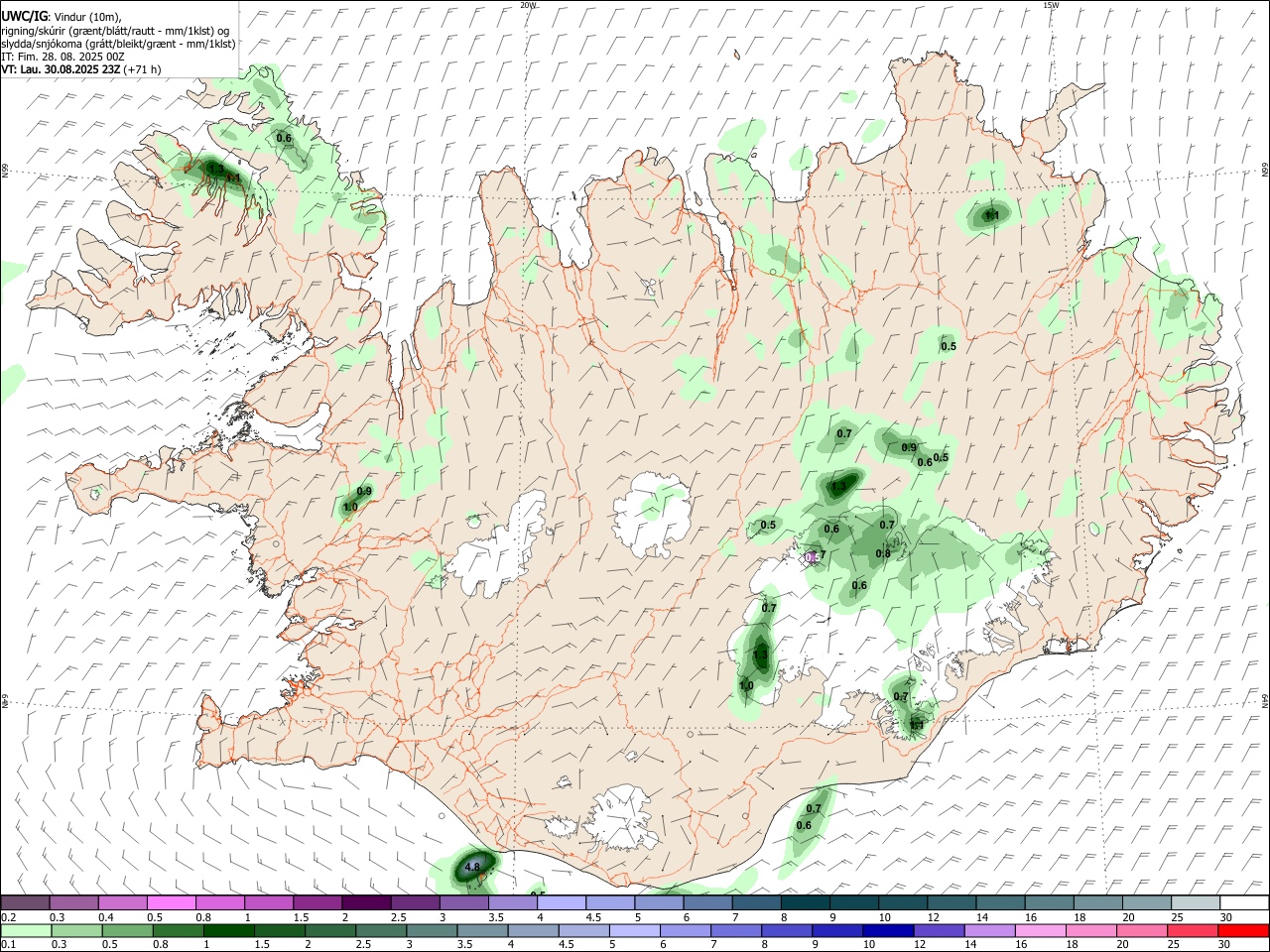Screen dimensions: 1270x952
Task: Click the dark teal 9–10 swatch in top legend row
Action: tap(853, 903)
